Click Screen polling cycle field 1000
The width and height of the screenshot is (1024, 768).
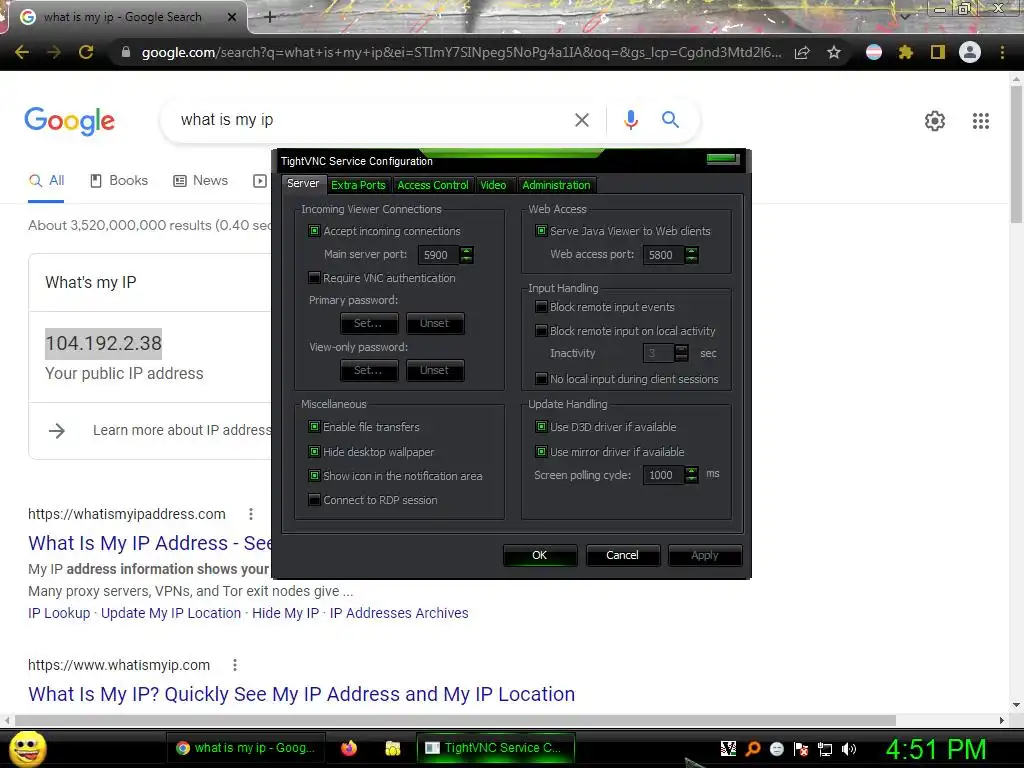point(664,475)
